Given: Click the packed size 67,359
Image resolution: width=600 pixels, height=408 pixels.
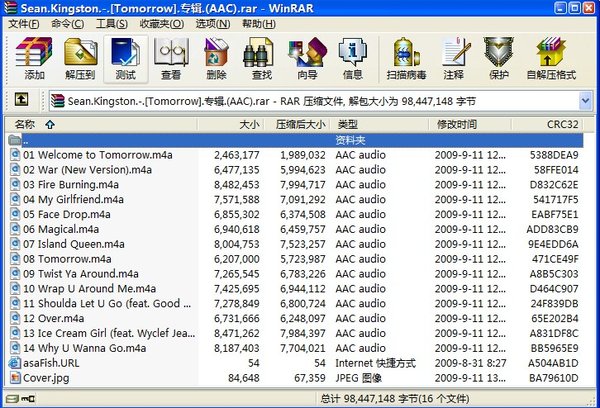Looking at the screenshot, I should 310,378.
